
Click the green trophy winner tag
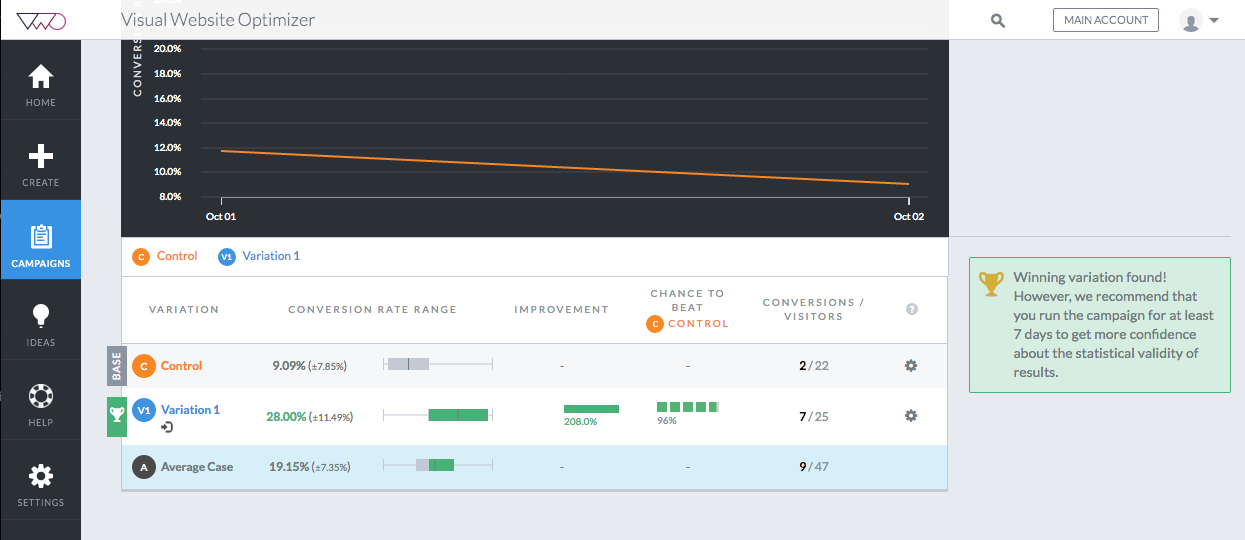click(117, 417)
